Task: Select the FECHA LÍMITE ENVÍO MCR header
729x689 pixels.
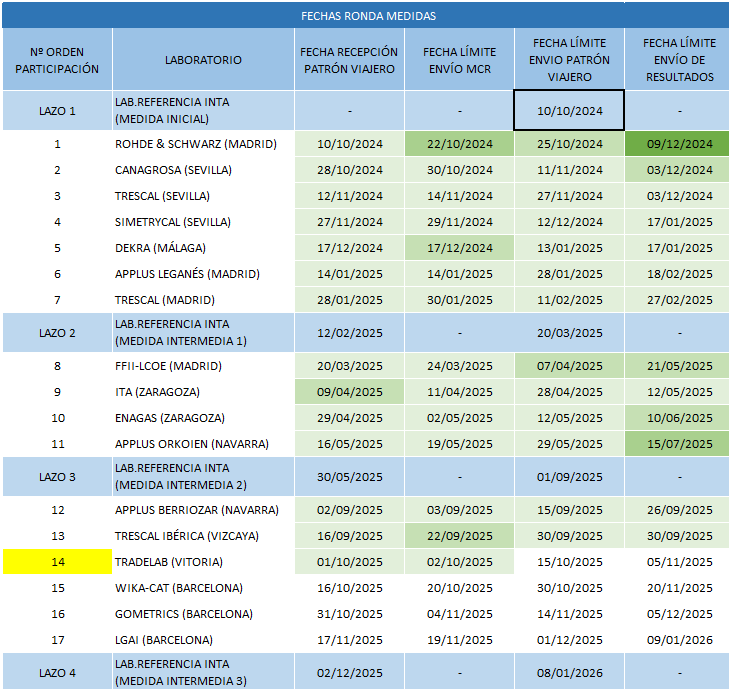Action: point(459,60)
